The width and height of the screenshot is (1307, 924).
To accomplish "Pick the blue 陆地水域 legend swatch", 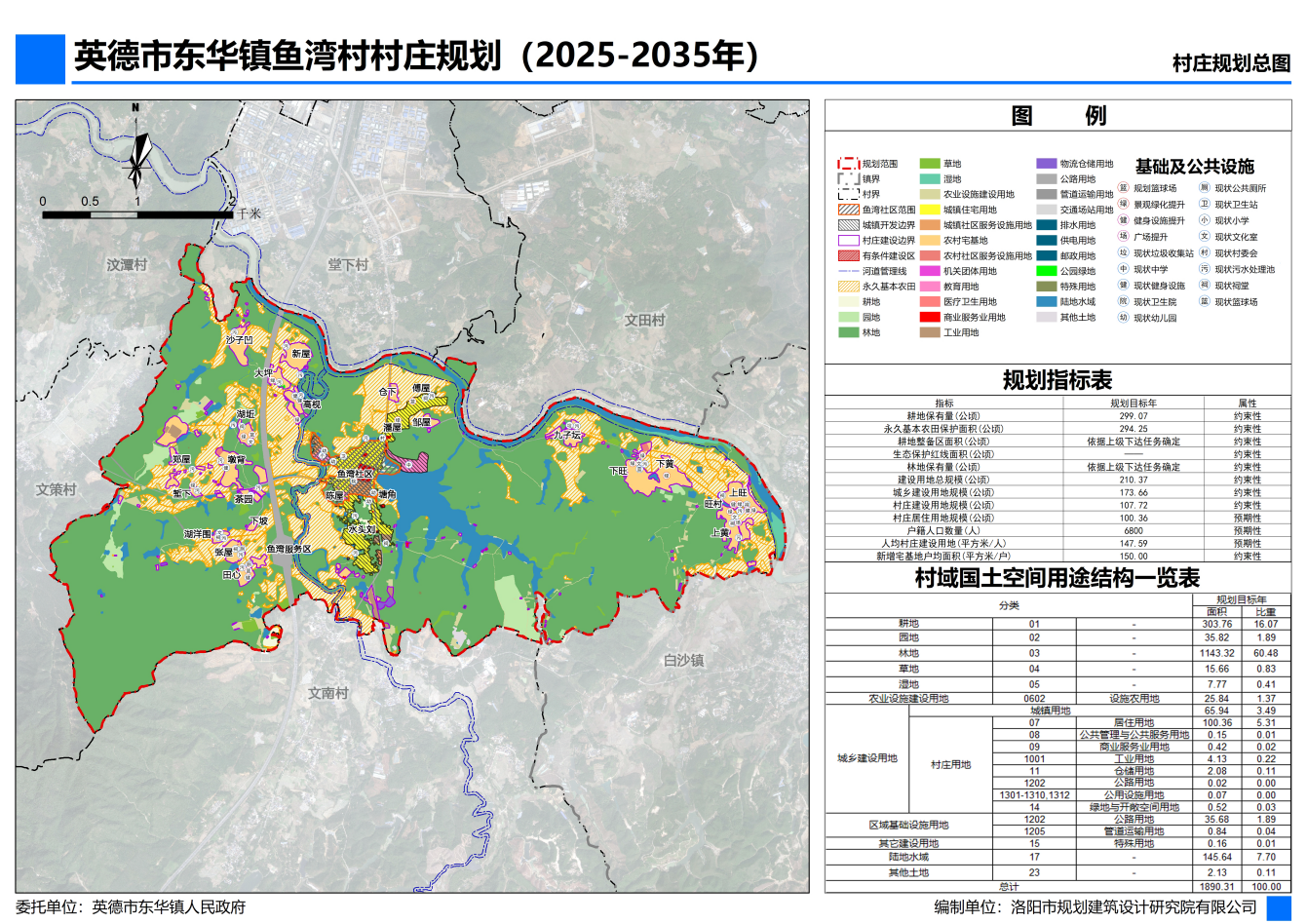I will [1046, 302].
